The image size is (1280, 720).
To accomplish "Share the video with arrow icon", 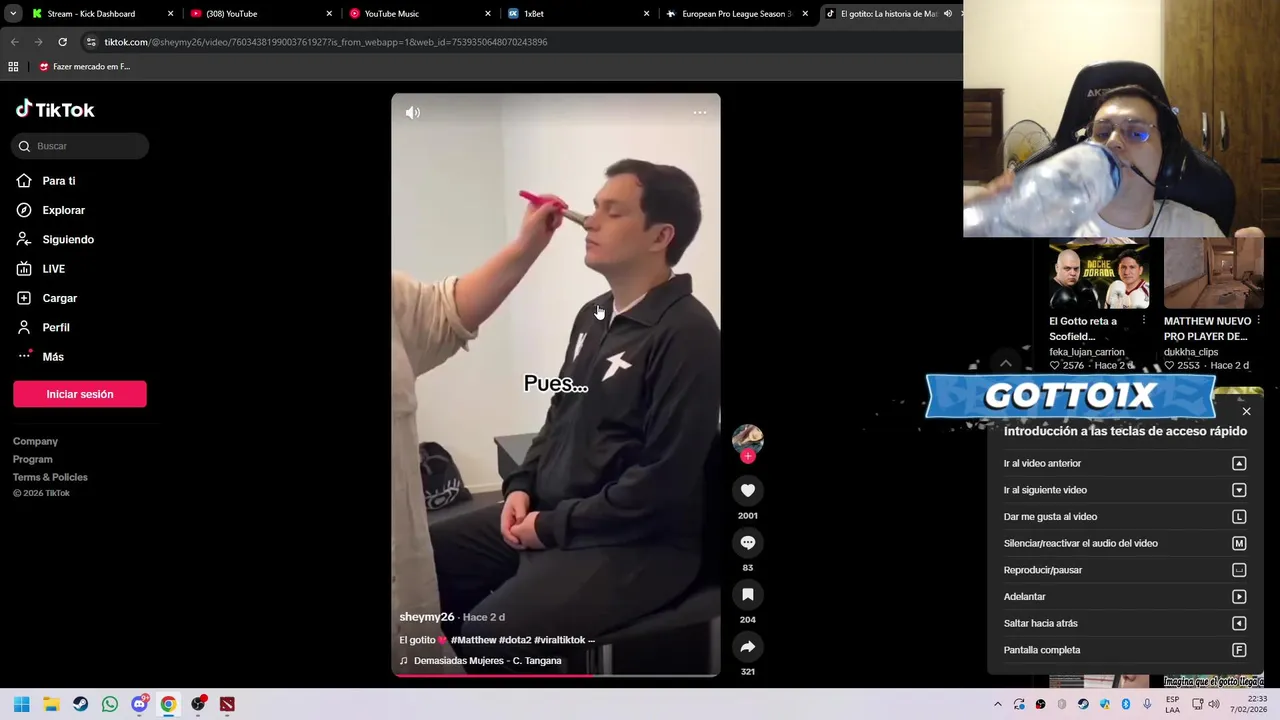I will coord(748,646).
